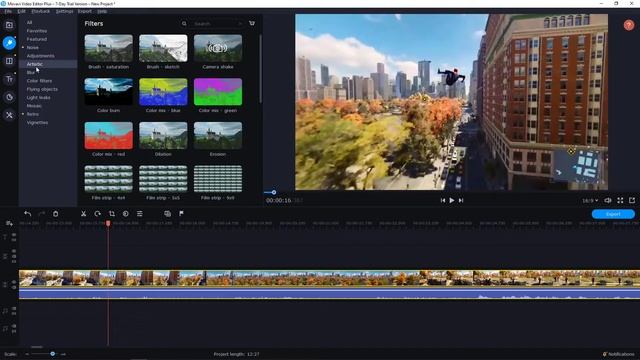This screenshot has height=360, width=640.
Task: Select the Flying objects category
Action: pyautogui.click(x=42, y=89)
